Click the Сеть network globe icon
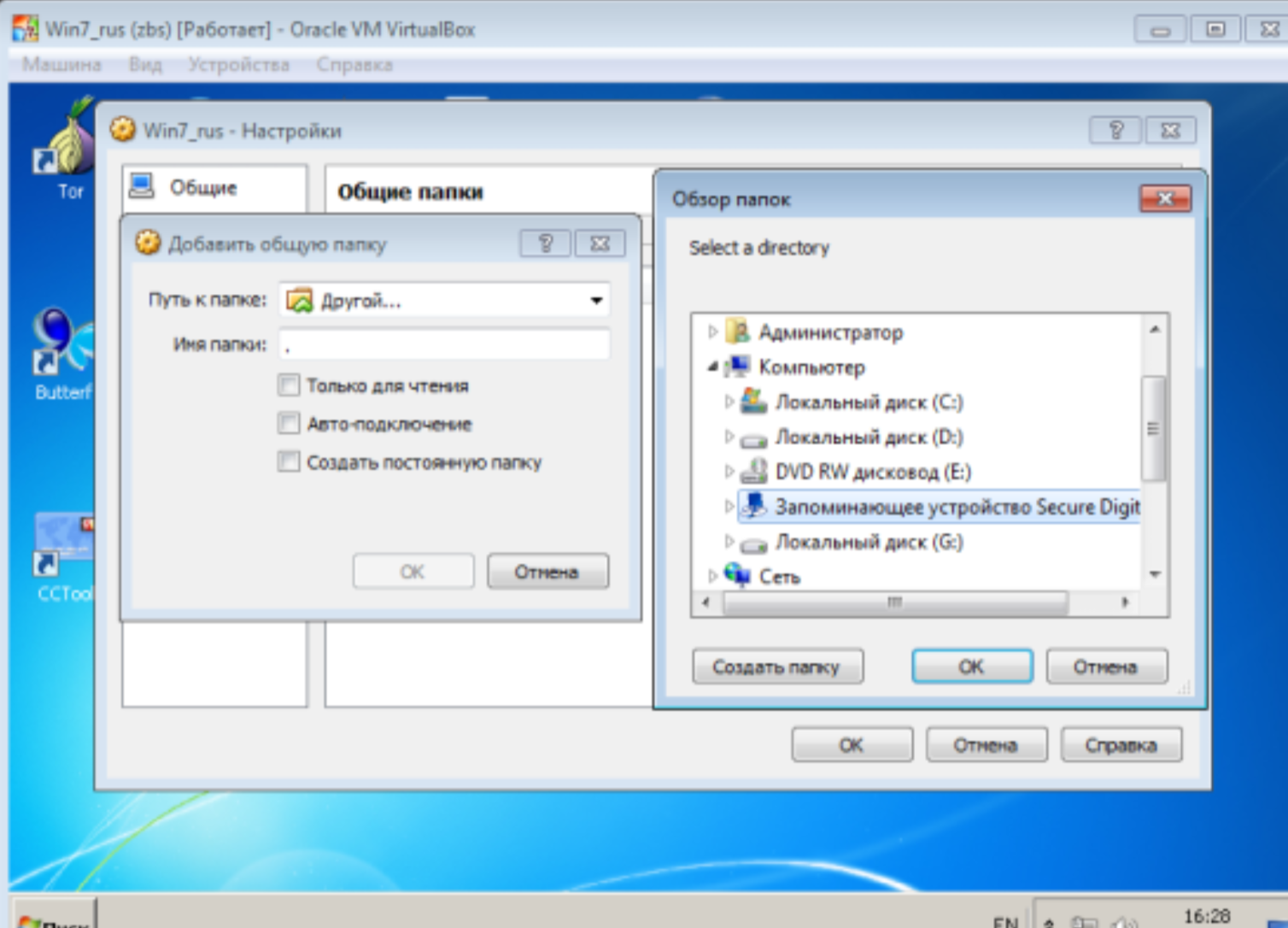 737,574
